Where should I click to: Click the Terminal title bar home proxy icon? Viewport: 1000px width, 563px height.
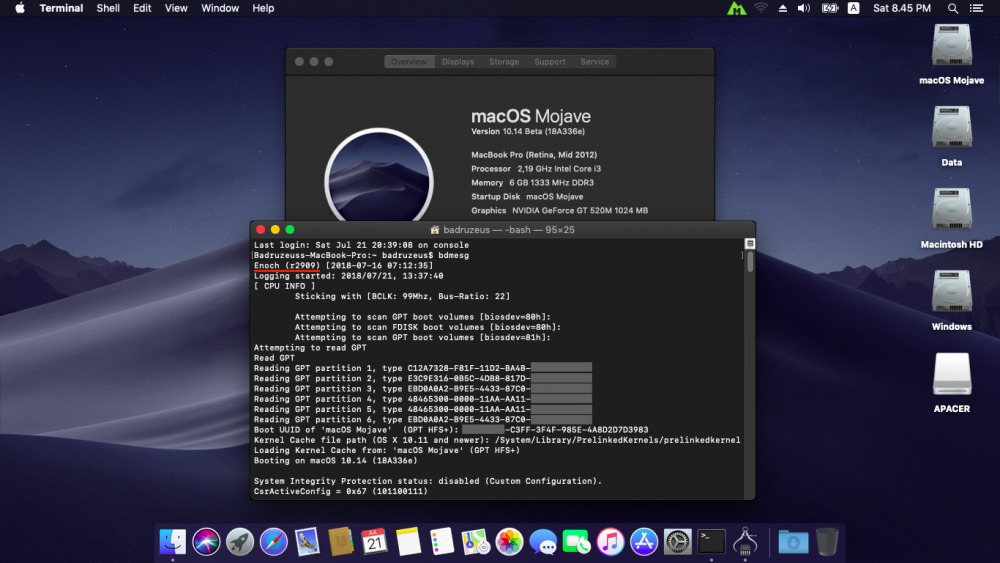coord(435,230)
